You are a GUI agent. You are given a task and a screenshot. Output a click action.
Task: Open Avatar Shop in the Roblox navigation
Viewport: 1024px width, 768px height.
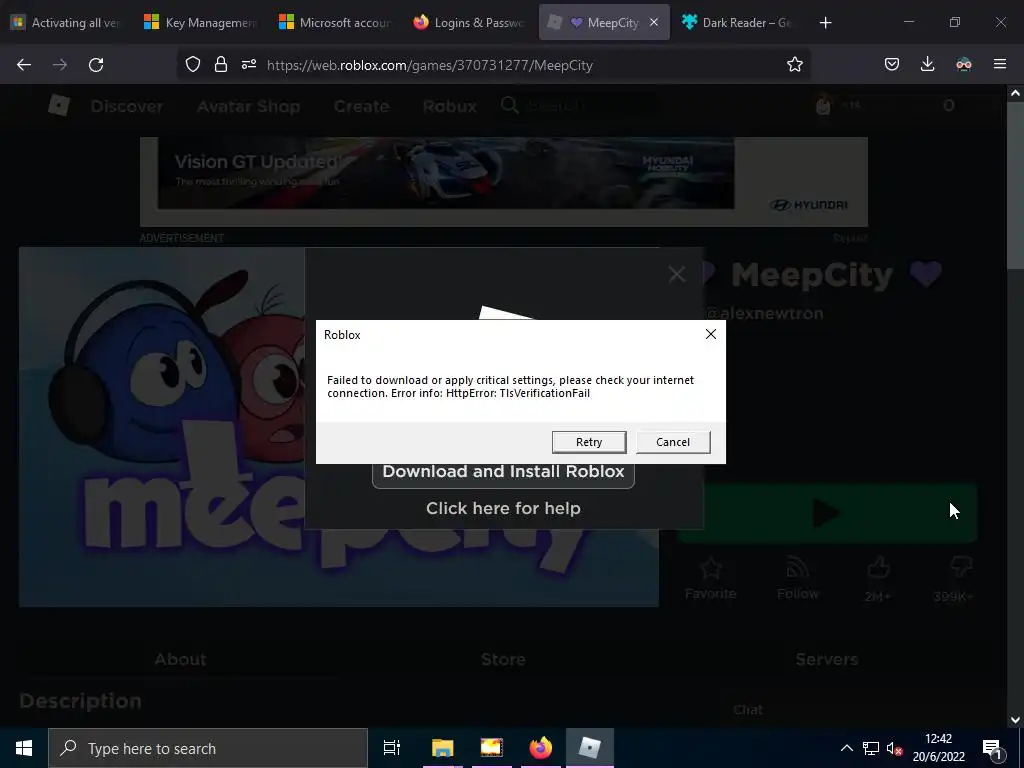248,106
